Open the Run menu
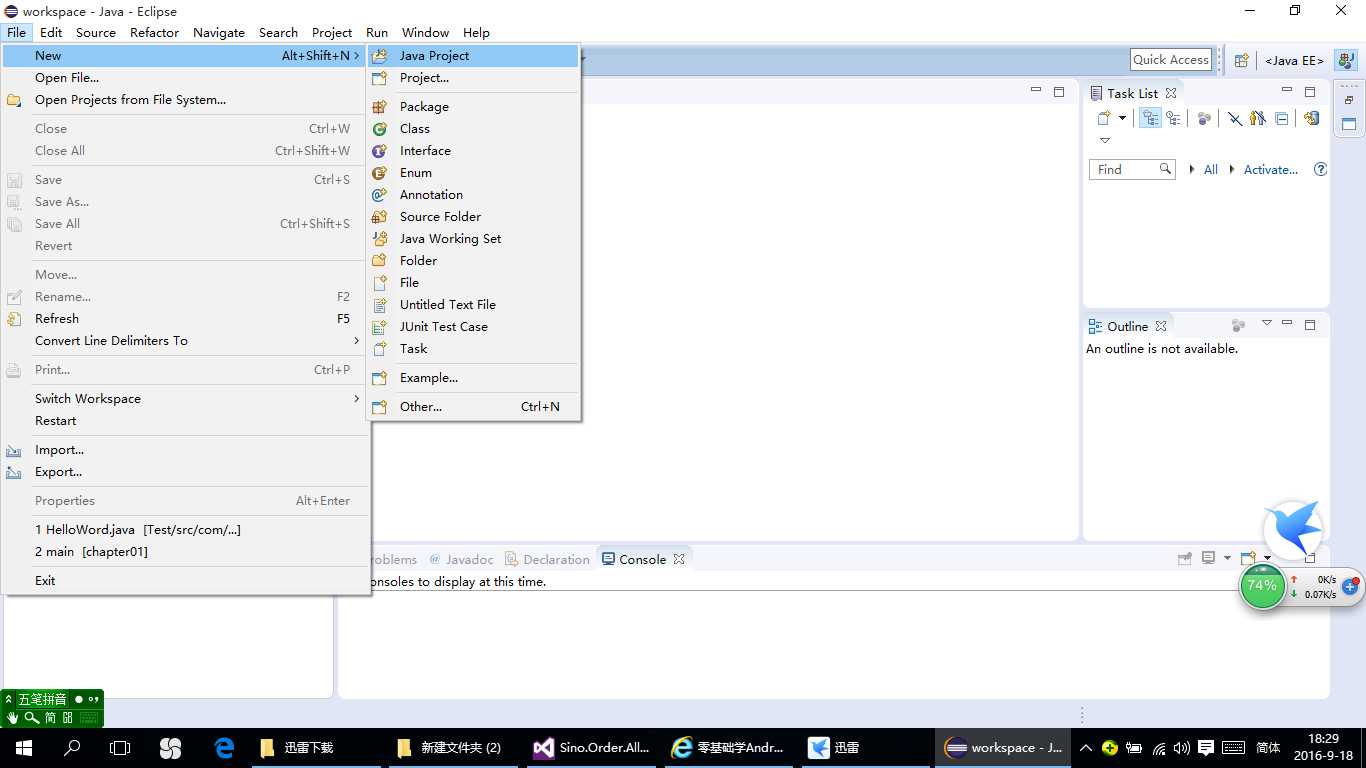This screenshot has height=768, width=1366. pyautogui.click(x=377, y=32)
